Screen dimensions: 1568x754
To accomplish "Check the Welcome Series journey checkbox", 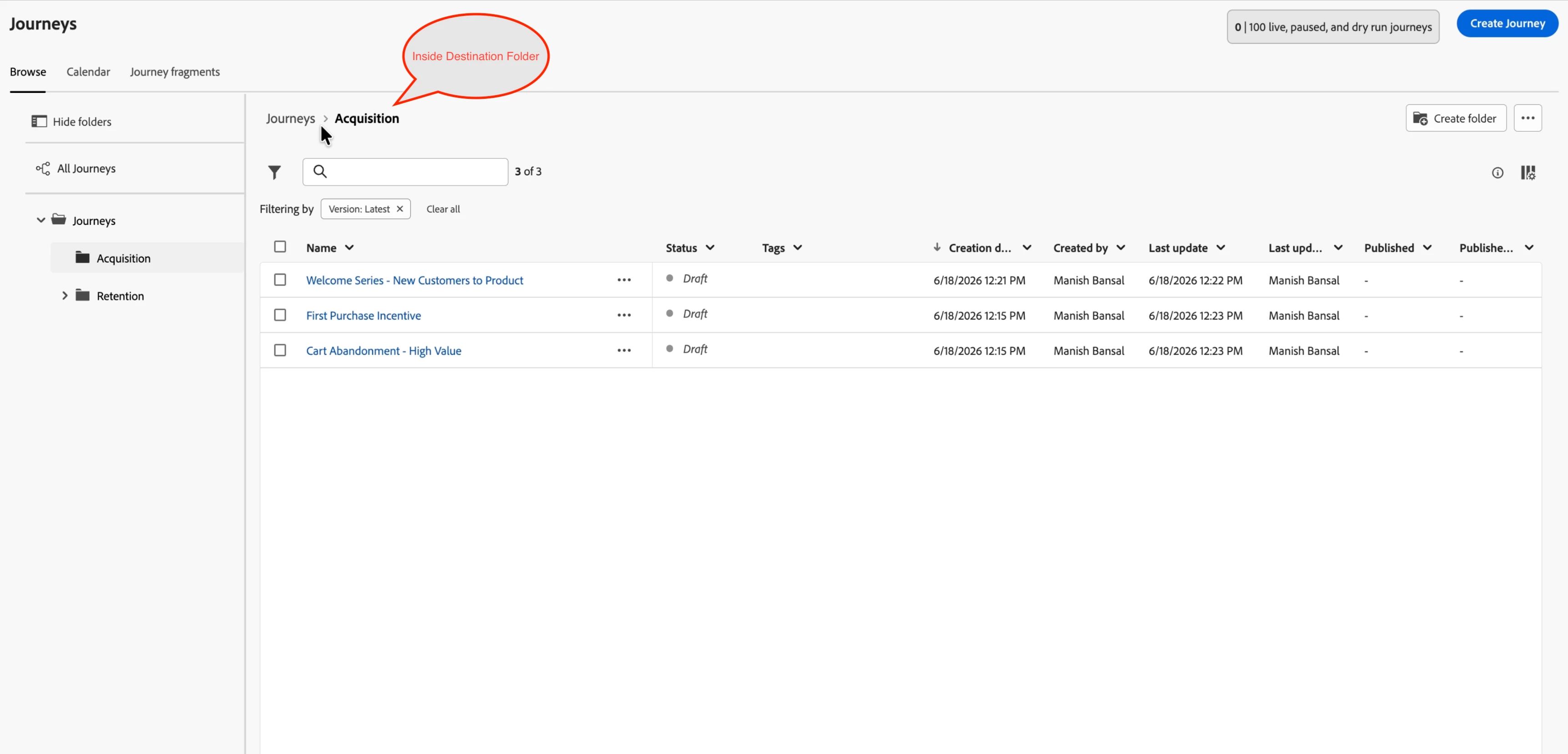I will (x=280, y=280).
